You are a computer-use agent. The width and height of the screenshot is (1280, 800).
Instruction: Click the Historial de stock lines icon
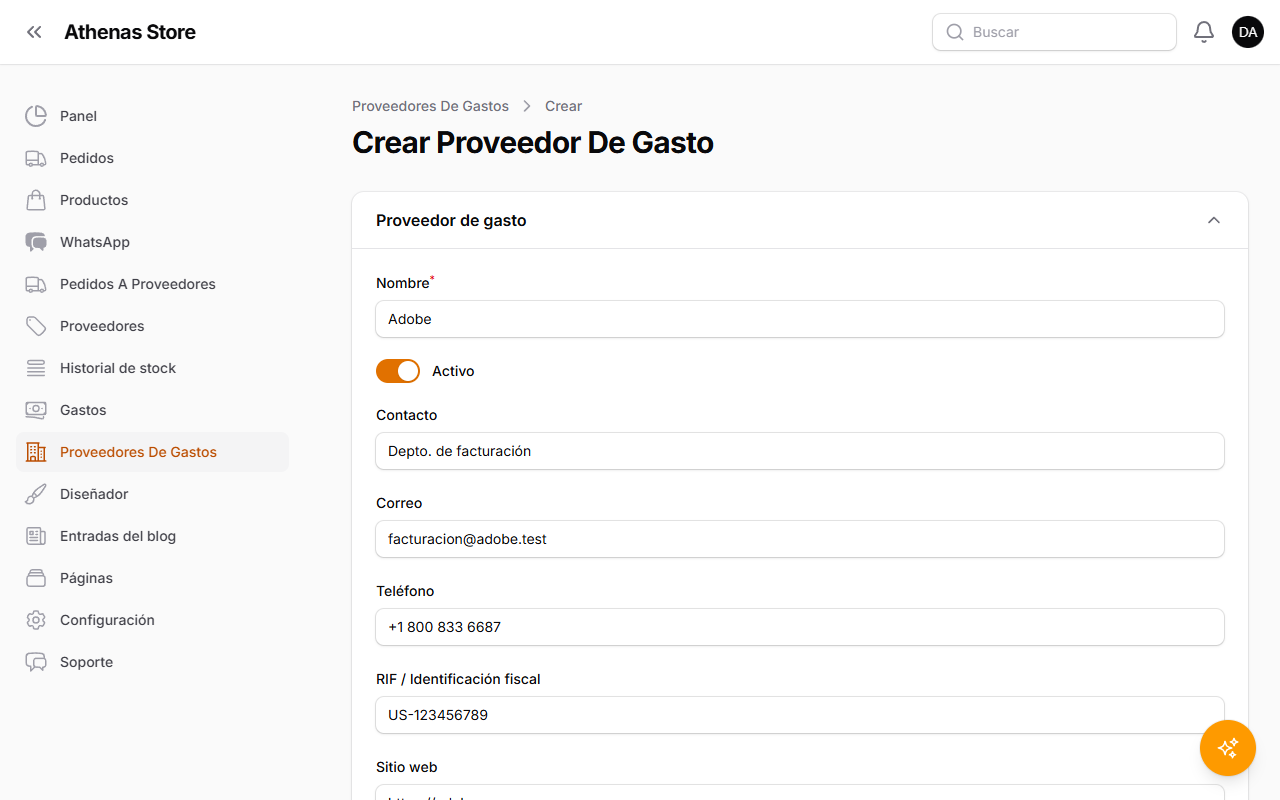(36, 368)
